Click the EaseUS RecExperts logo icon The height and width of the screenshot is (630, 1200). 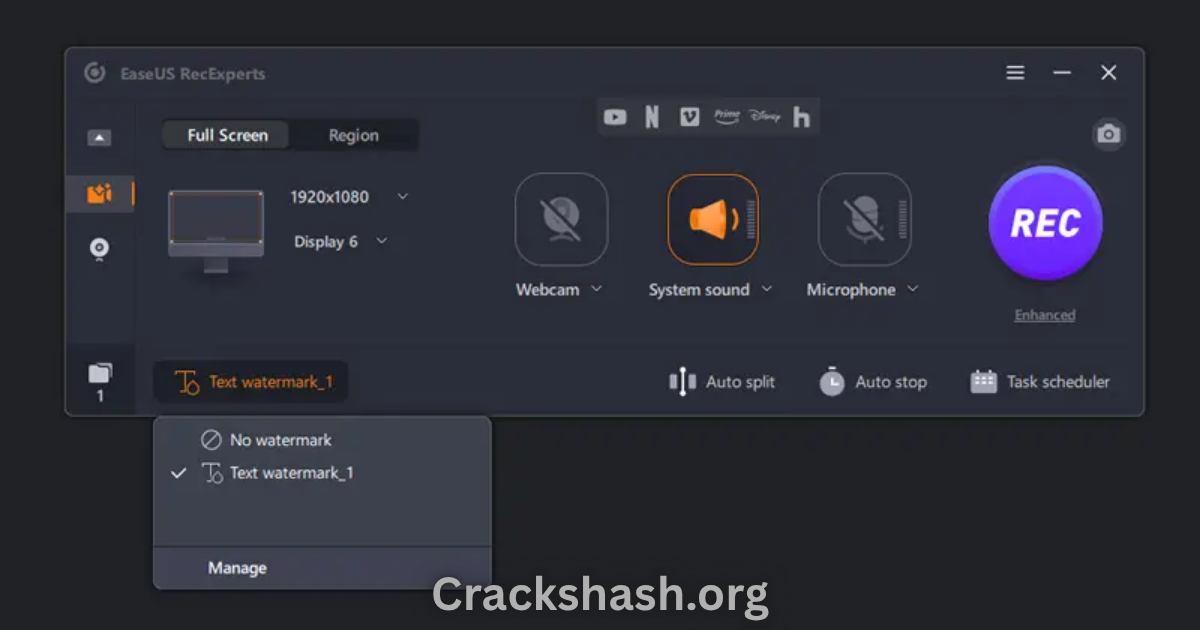tap(95, 73)
